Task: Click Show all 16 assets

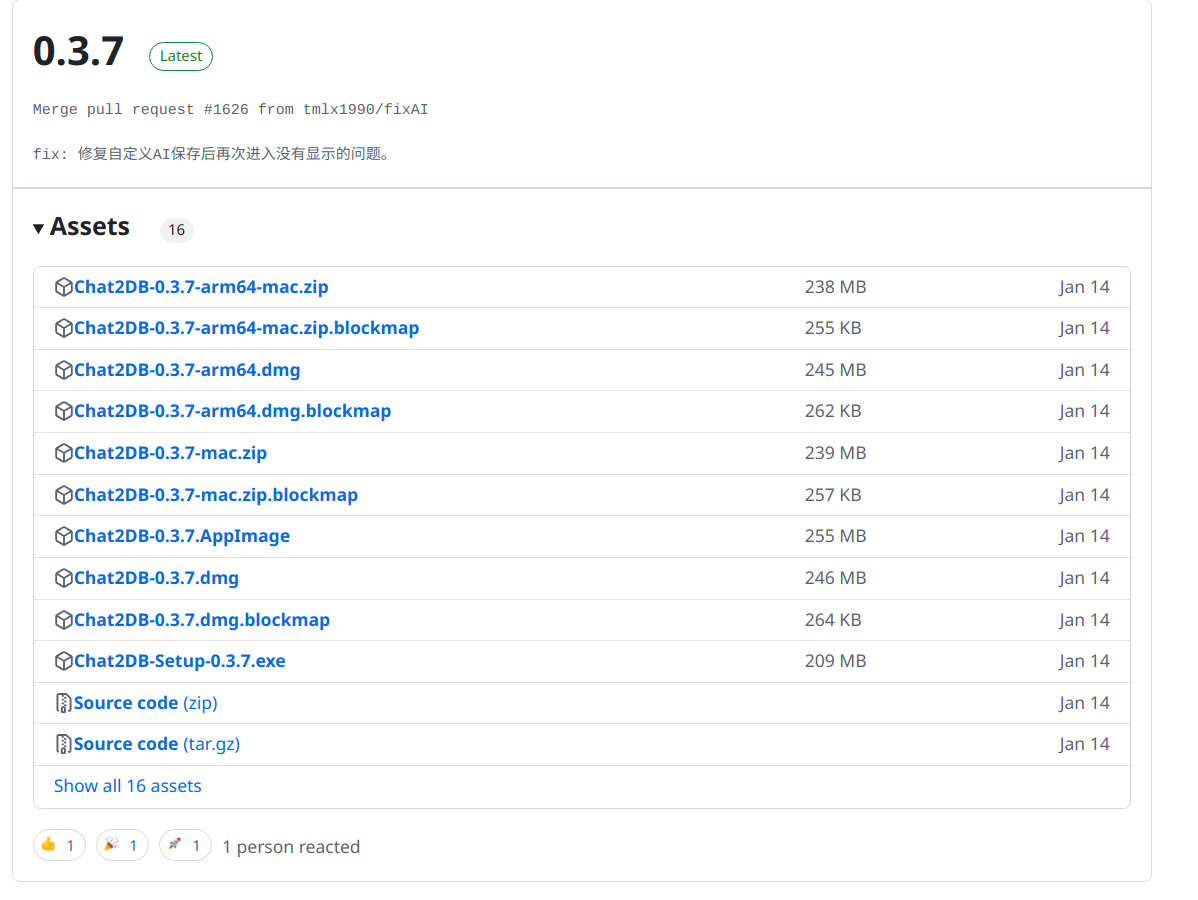Action: 128,786
